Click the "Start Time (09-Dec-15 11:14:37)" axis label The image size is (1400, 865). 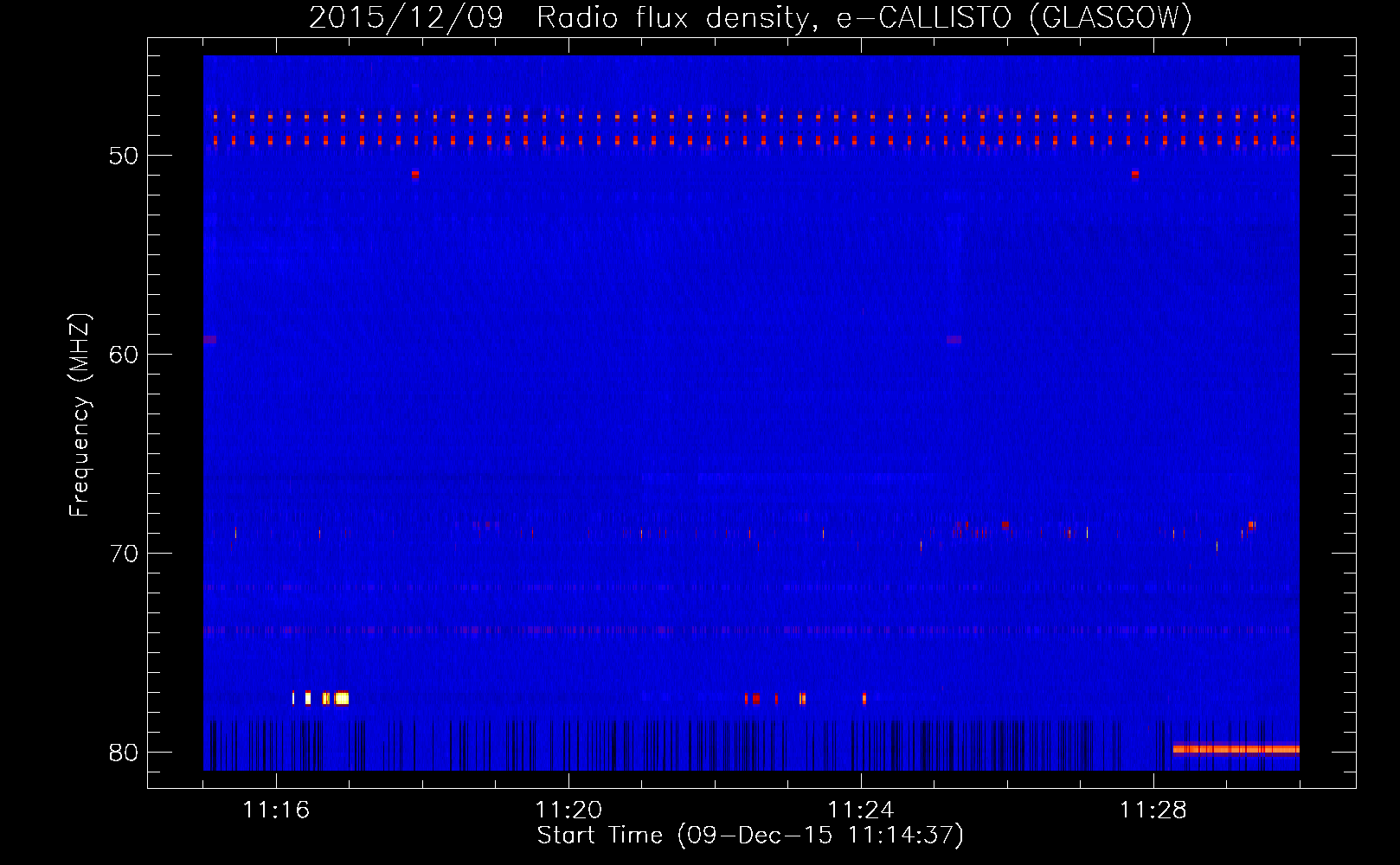750,836
